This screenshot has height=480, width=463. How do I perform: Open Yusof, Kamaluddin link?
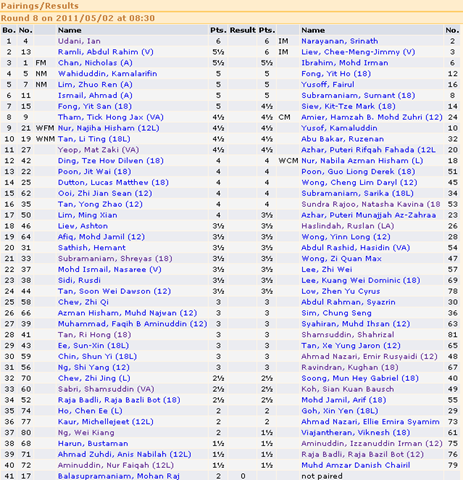point(339,128)
